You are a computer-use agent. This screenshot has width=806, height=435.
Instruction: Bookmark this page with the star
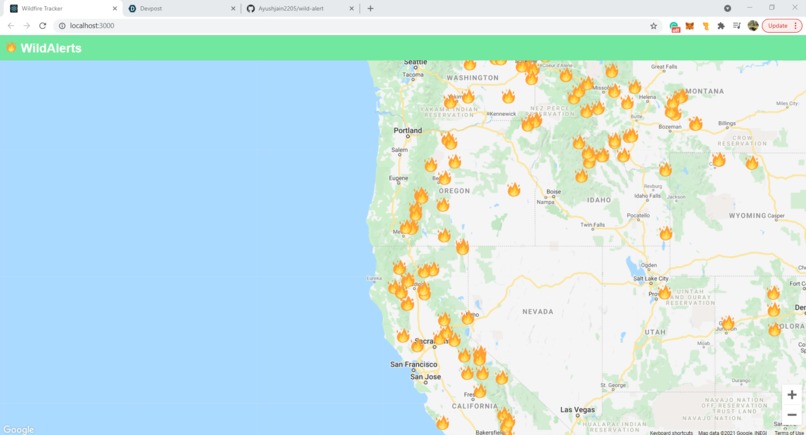653,26
